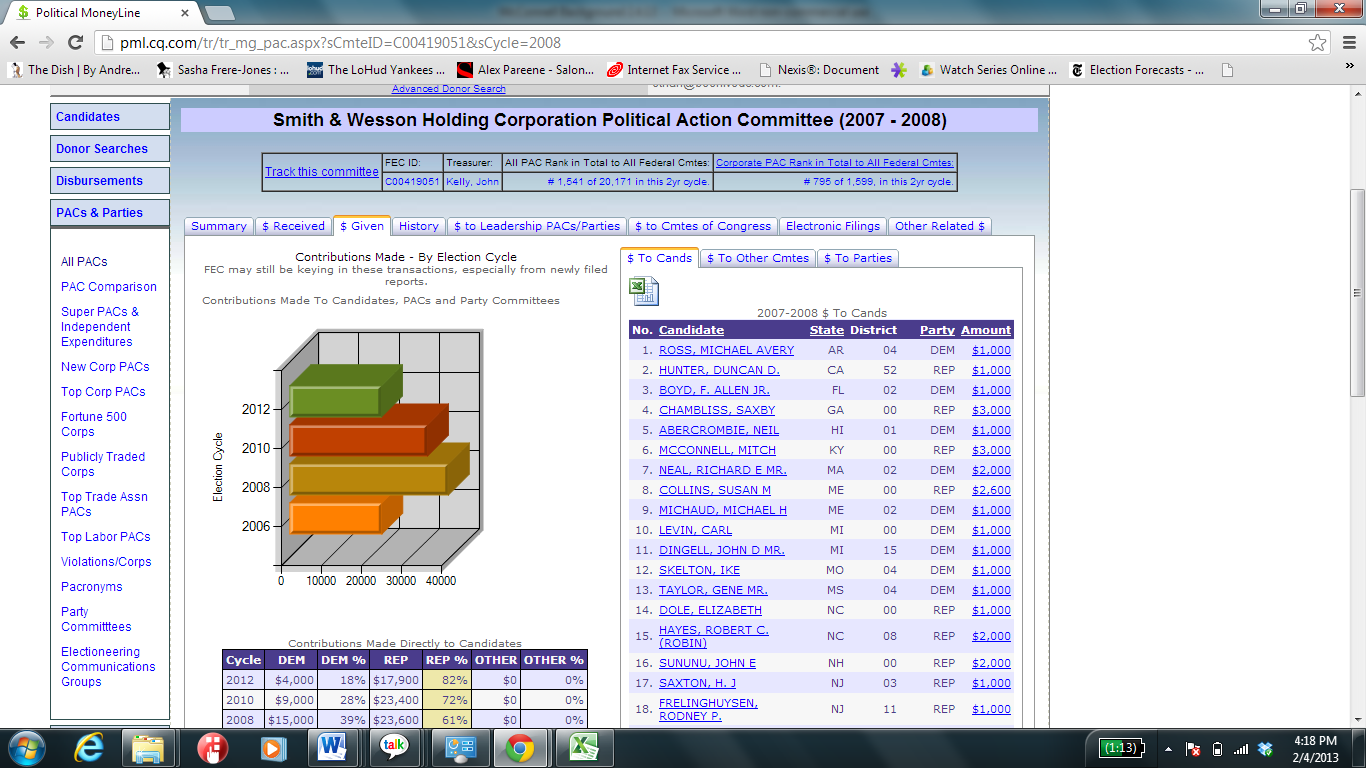
Task: Open Donor Searches sidebar section
Action: click(x=110, y=149)
